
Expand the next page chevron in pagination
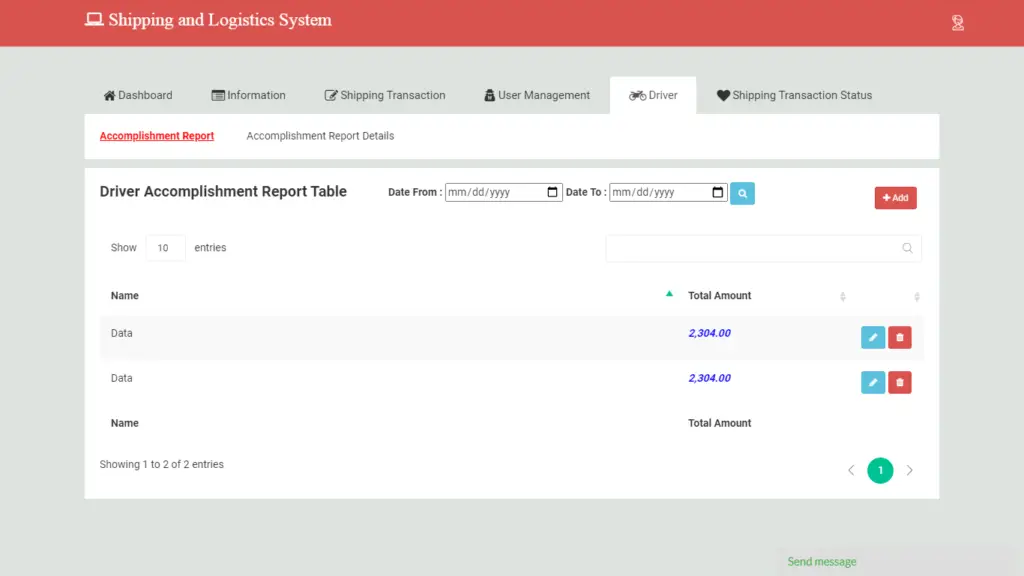coord(909,470)
